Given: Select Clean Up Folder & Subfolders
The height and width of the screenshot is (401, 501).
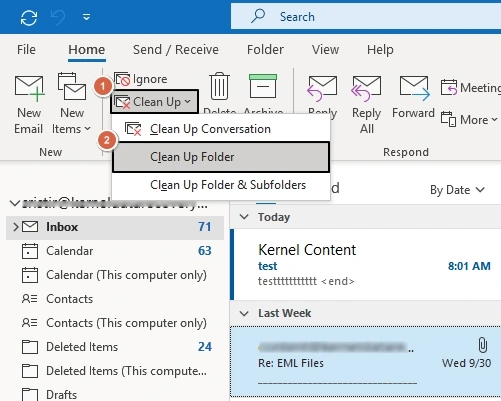Looking at the screenshot, I should [x=221, y=185].
